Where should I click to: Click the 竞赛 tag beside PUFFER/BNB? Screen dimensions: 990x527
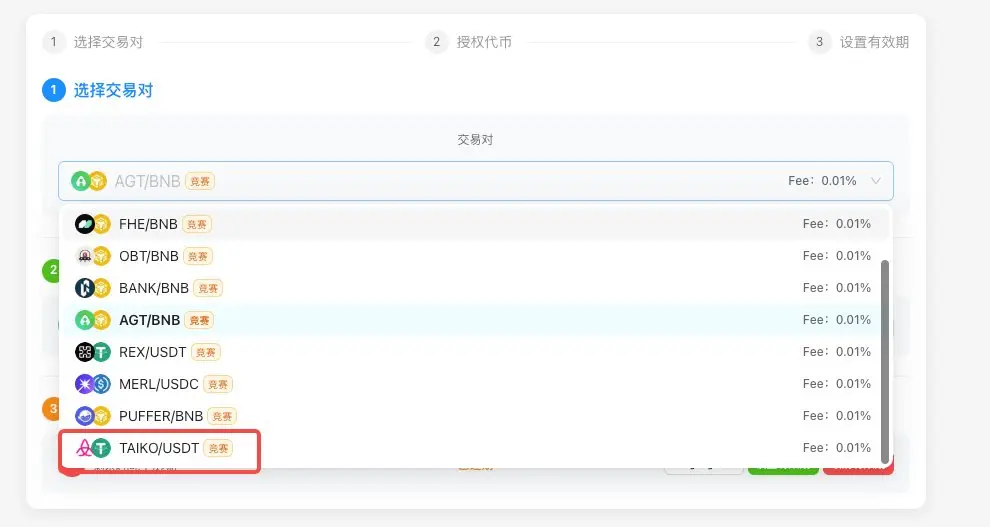pyautogui.click(x=222, y=417)
